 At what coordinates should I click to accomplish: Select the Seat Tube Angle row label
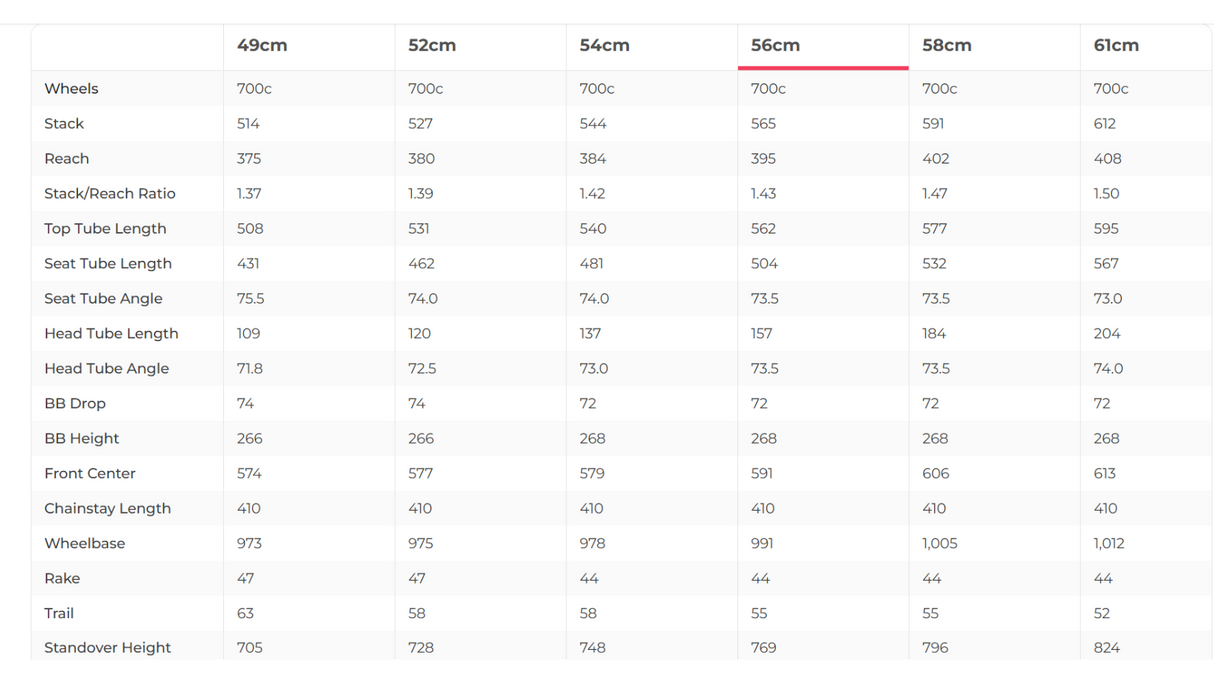[x=103, y=299]
